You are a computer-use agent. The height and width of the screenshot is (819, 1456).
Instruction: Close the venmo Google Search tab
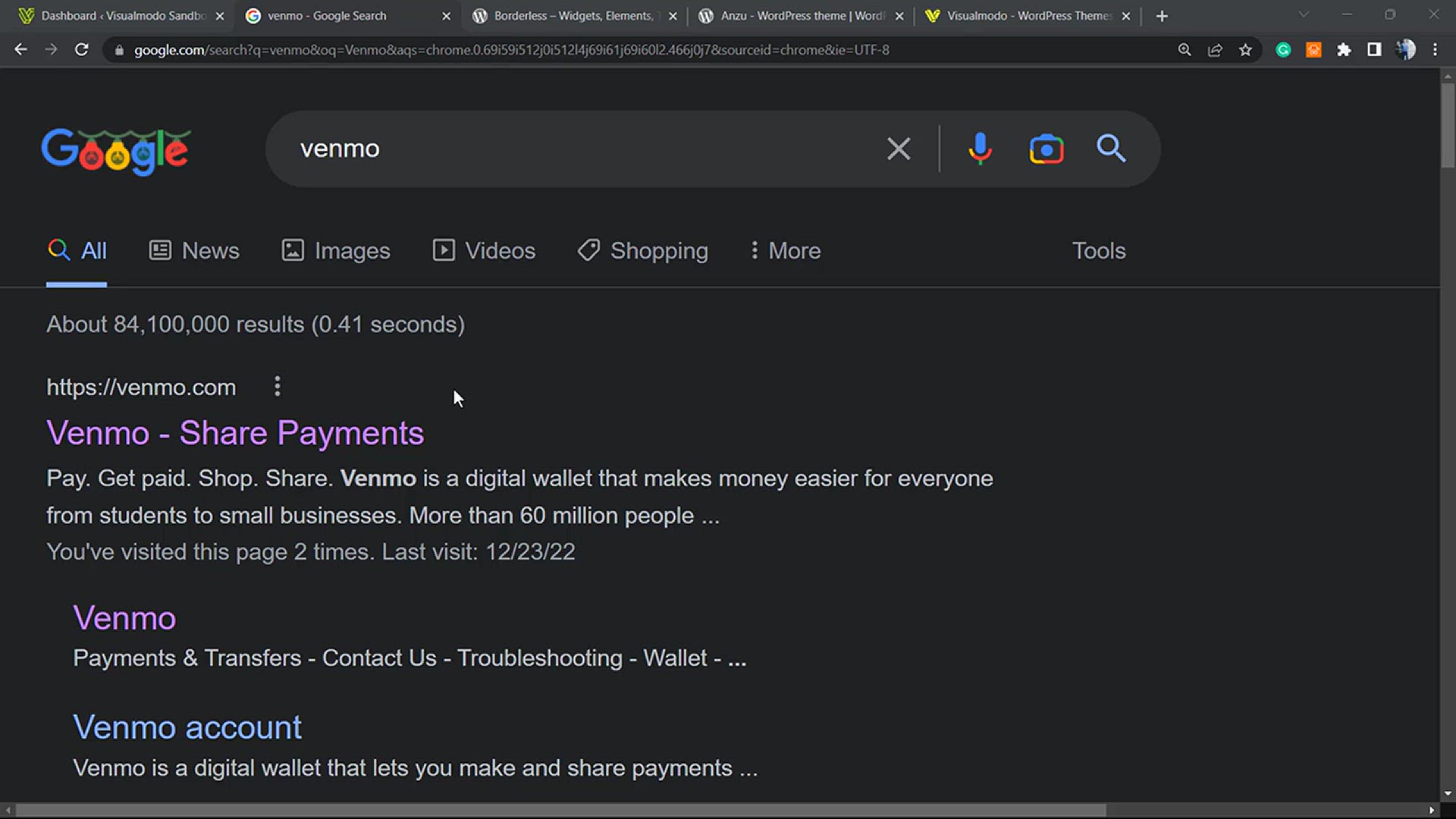click(446, 16)
